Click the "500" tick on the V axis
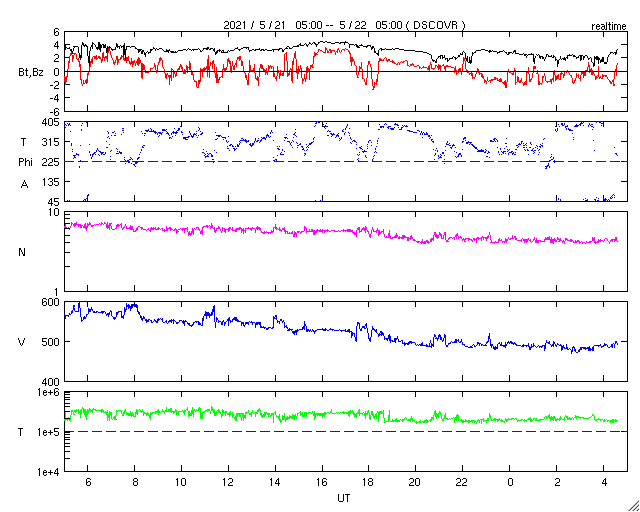This screenshot has width=640, height=512. click(52, 342)
